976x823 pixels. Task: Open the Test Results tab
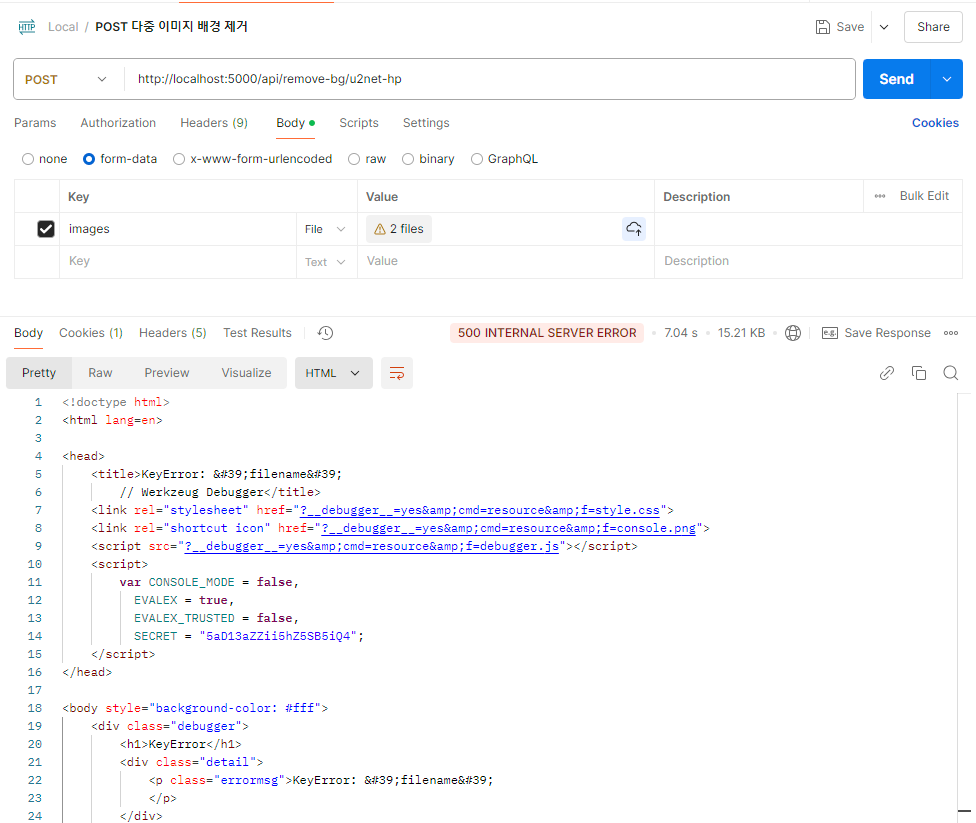257,333
